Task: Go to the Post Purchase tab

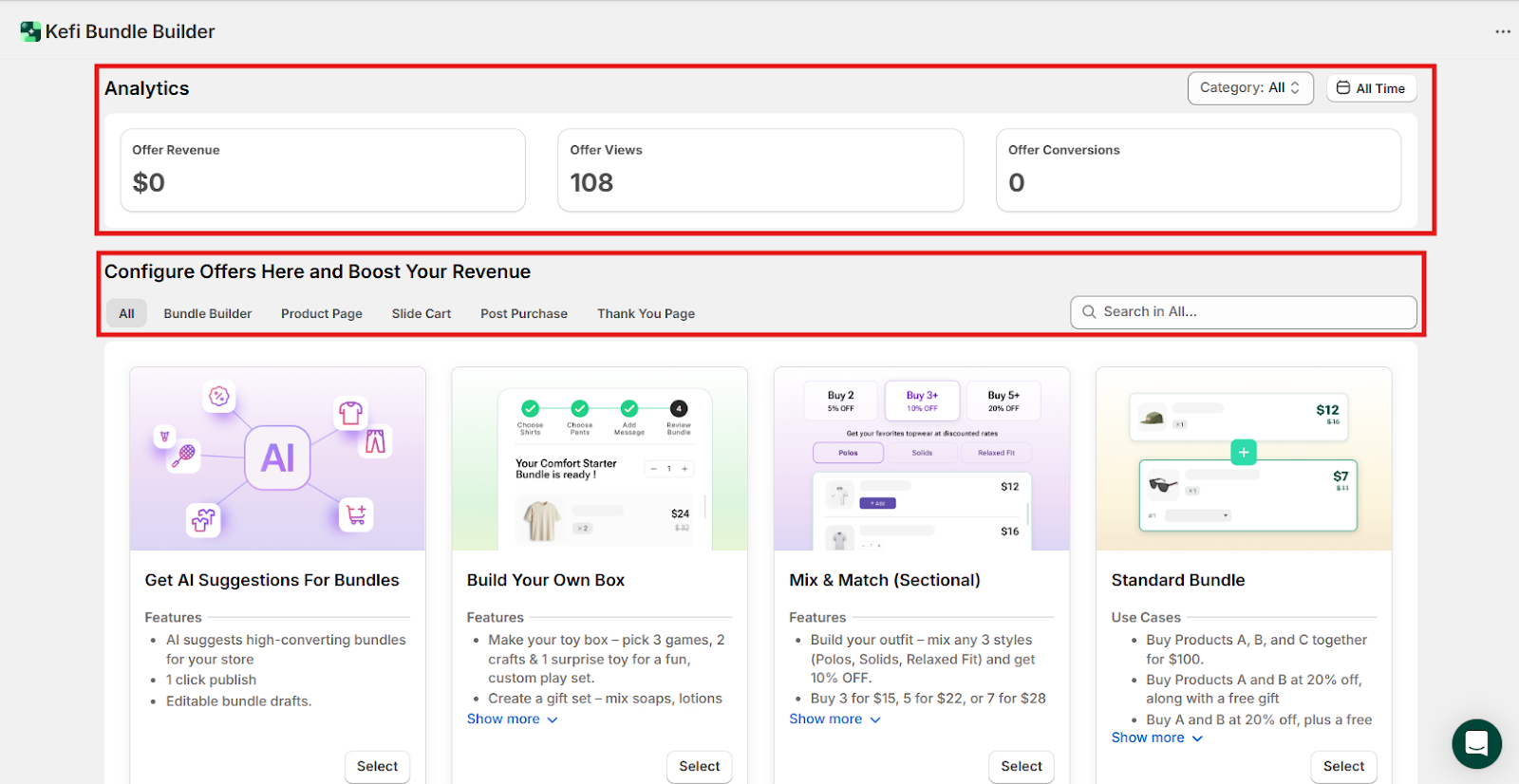Action: point(523,313)
